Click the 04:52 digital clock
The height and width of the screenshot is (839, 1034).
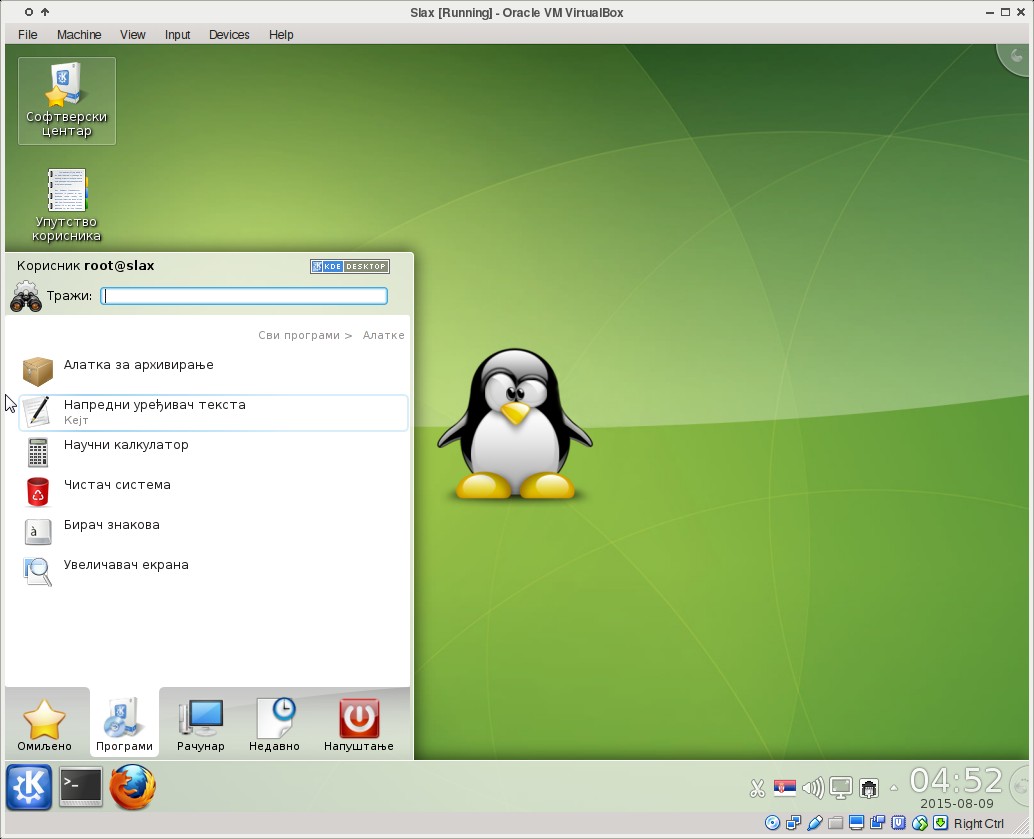point(956,780)
